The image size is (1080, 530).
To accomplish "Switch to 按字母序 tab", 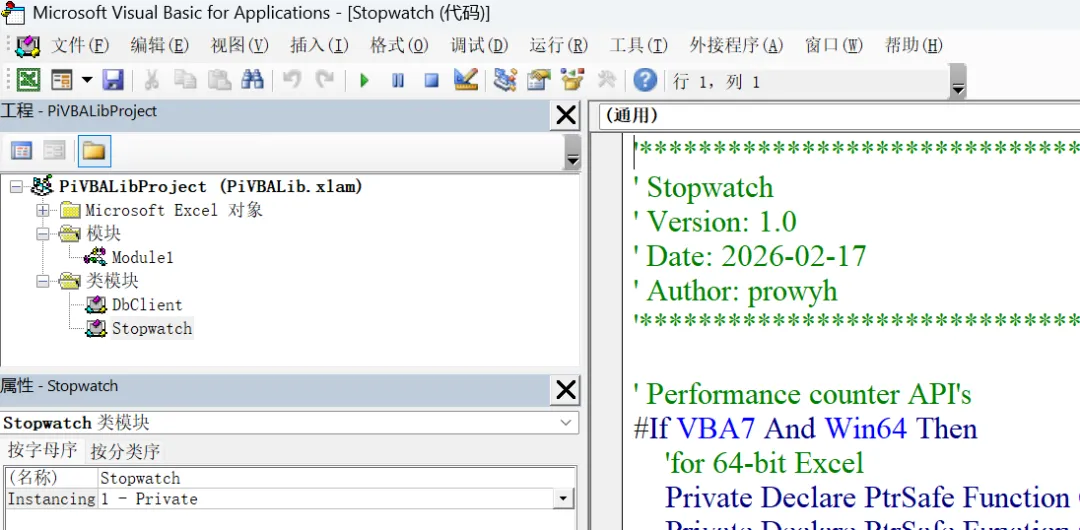I will [43, 451].
